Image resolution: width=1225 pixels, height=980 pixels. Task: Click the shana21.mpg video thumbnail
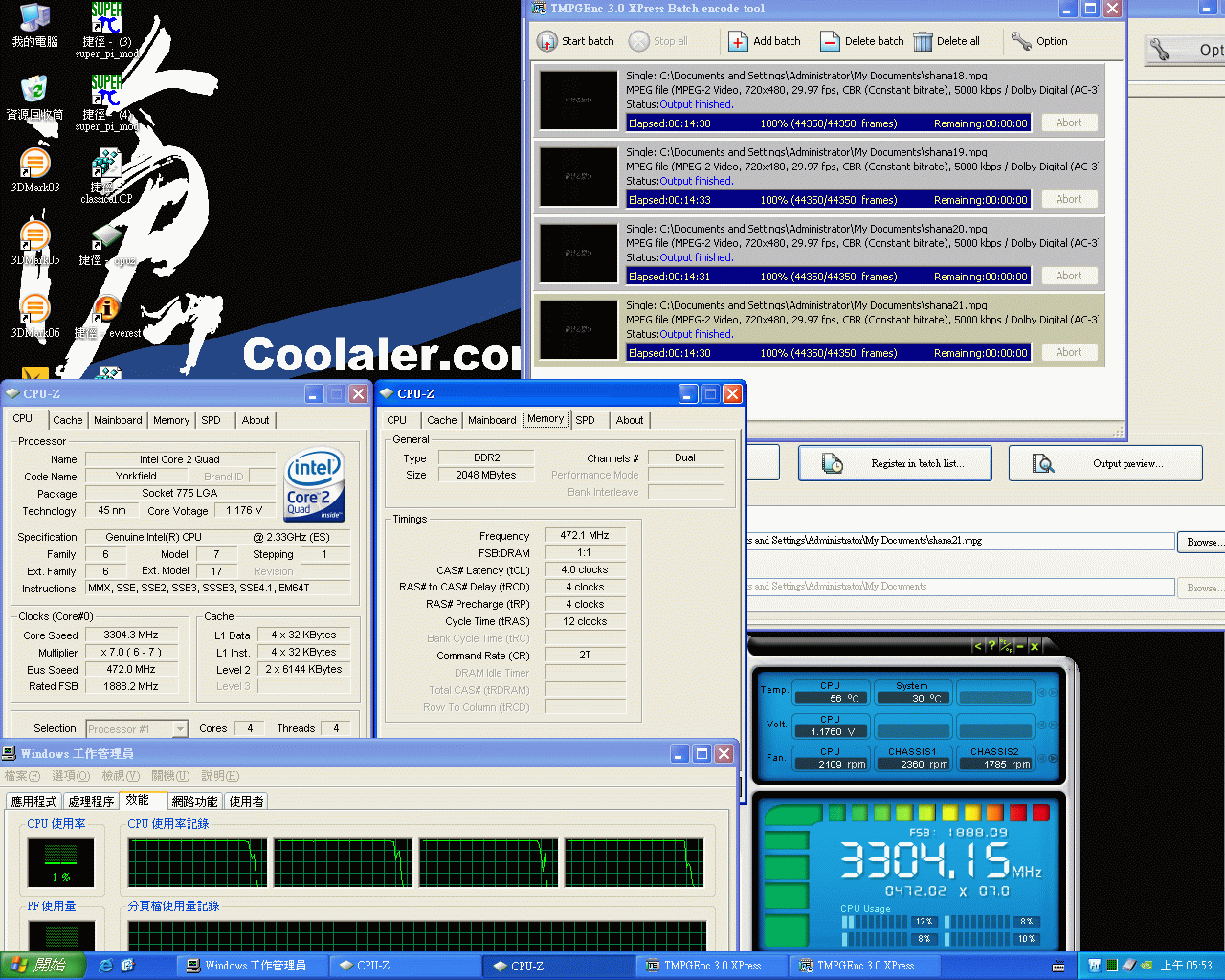[x=578, y=329]
